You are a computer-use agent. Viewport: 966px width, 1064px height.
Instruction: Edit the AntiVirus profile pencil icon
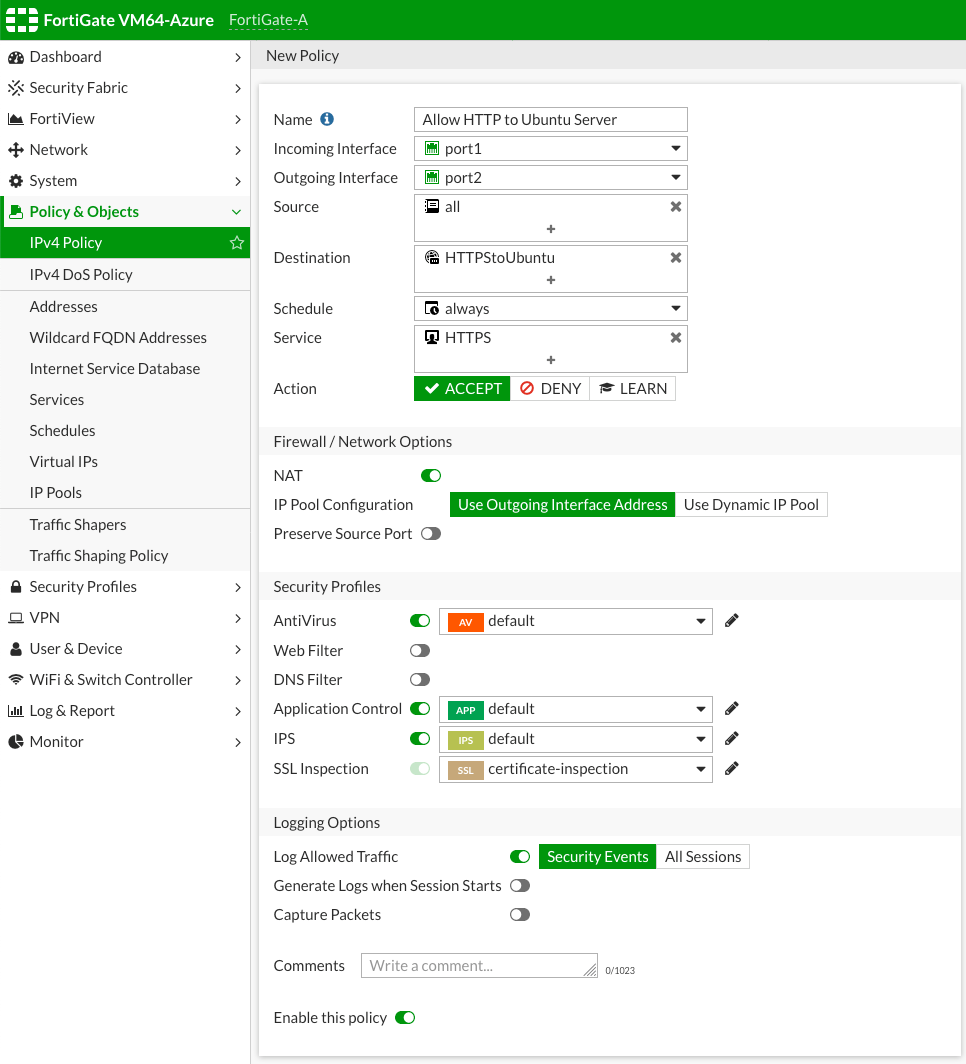(x=731, y=621)
